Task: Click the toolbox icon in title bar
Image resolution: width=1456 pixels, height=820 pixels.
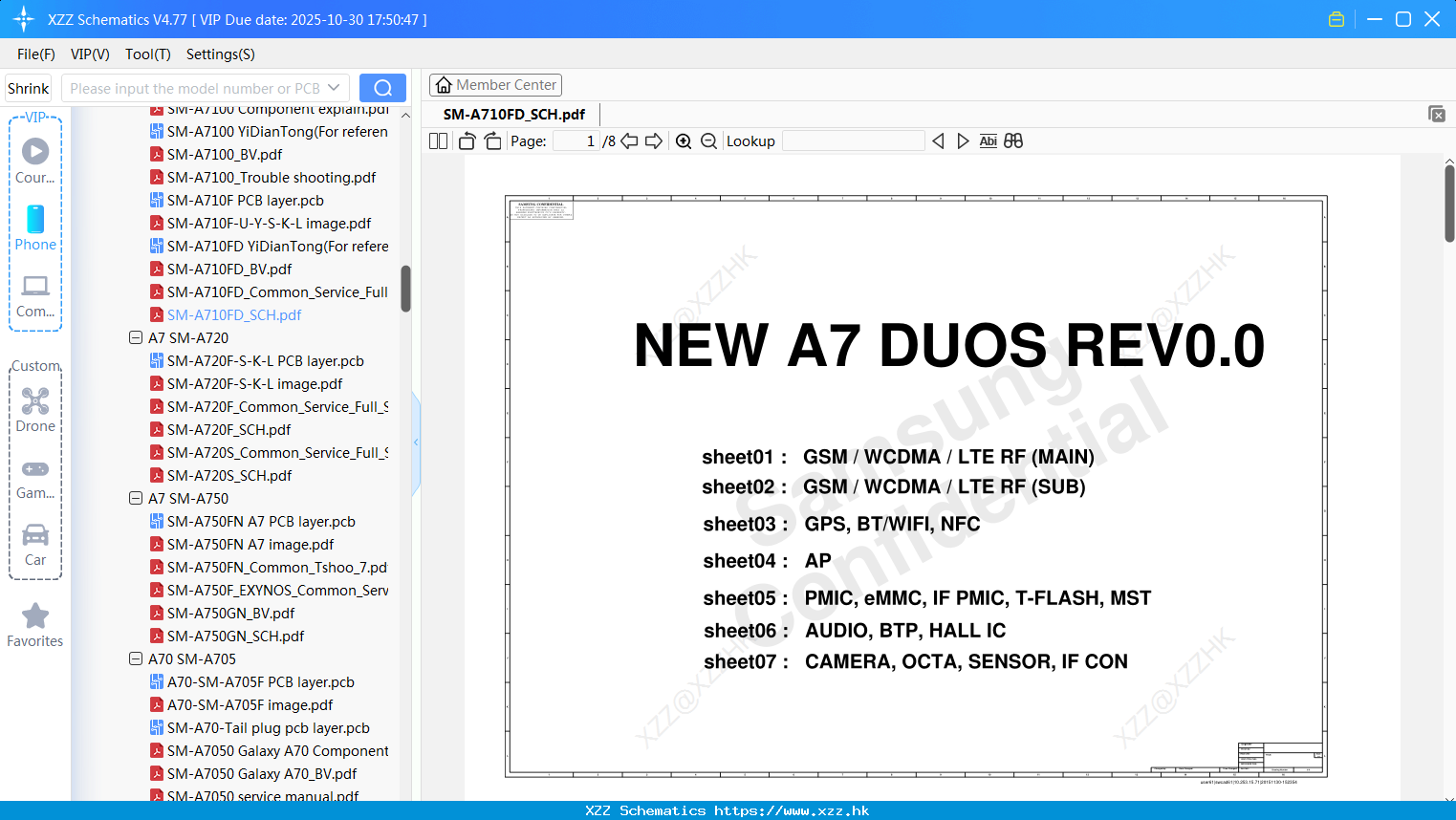Action: coord(1336,19)
